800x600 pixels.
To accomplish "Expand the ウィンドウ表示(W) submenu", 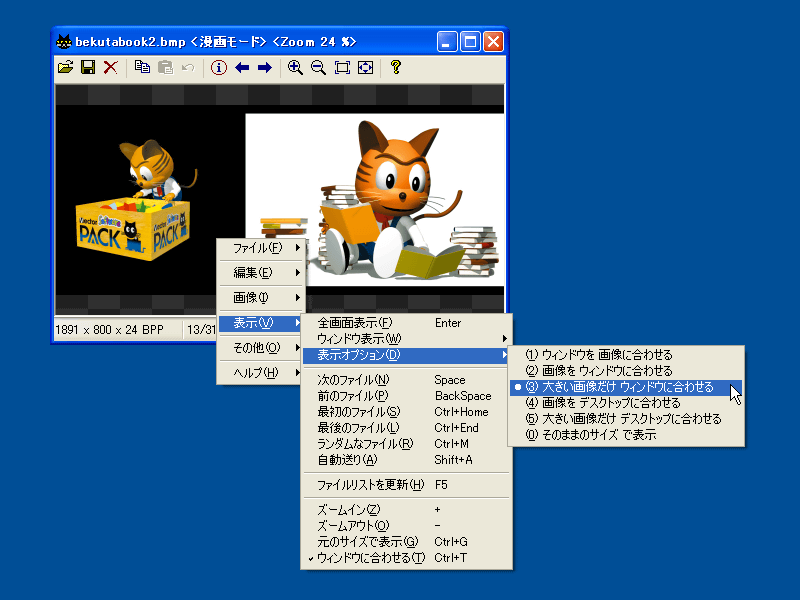I will tap(407, 339).
